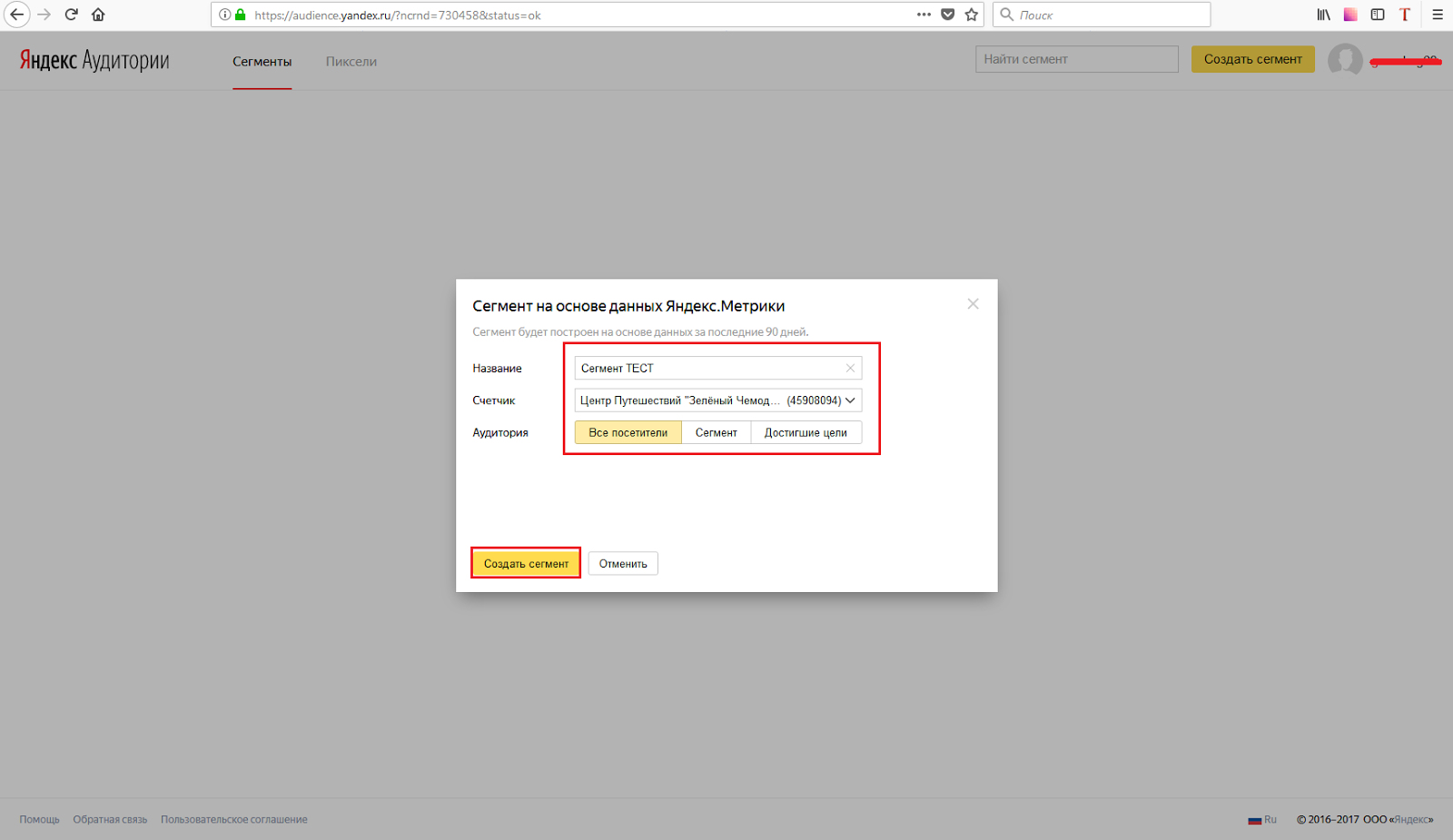1453x840 pixels.
Task: Click the Найти сегмент search field
Action: click(1077, 59)
